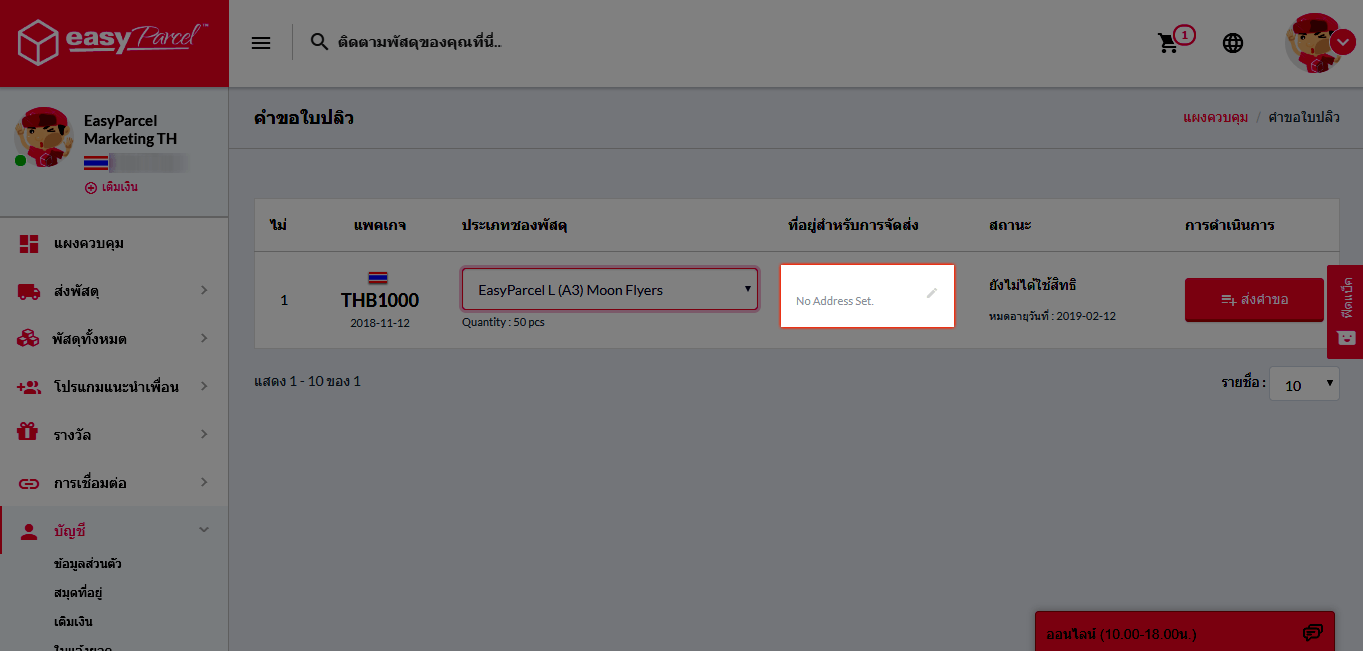
Task: Open the รายชื่อ page size dropdown
Action: pyautogui.click(x=1304, y=384)
